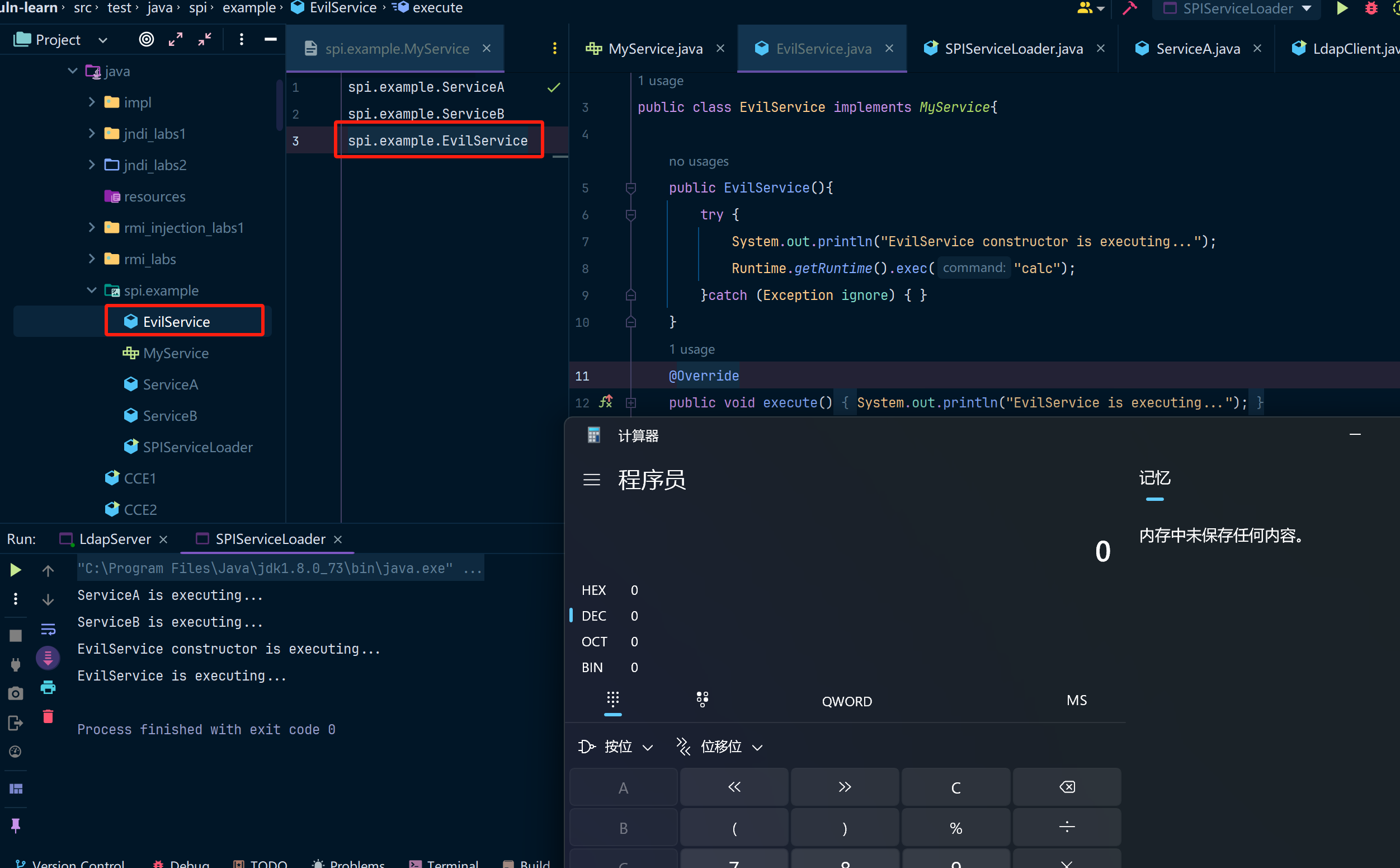Switch to the LdapServer run tab
Image resolution: width=1400 pixels, height=868 pixels.
tap(114, 538)
